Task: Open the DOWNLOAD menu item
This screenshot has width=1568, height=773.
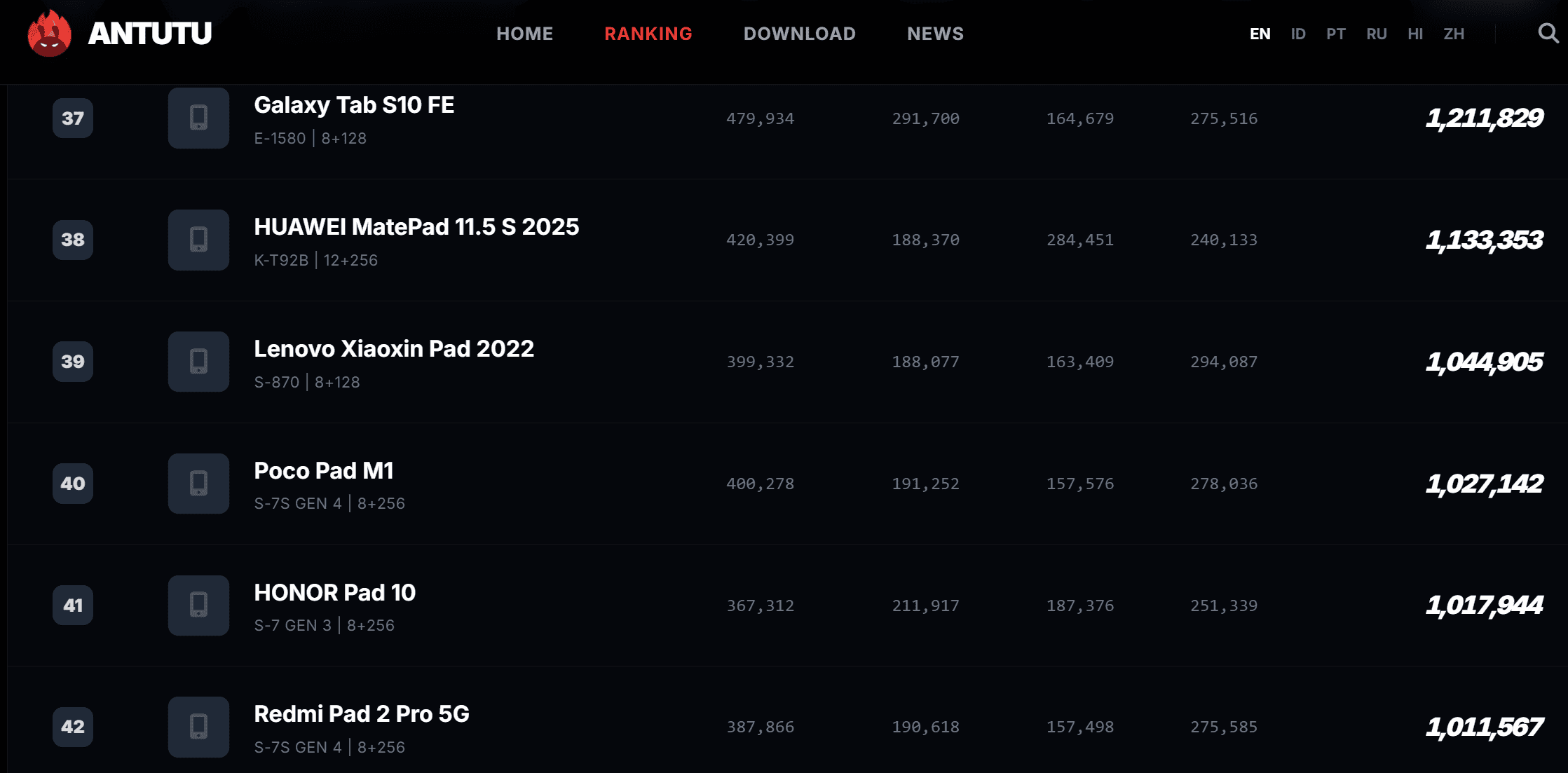Action: tap(800, 34)
